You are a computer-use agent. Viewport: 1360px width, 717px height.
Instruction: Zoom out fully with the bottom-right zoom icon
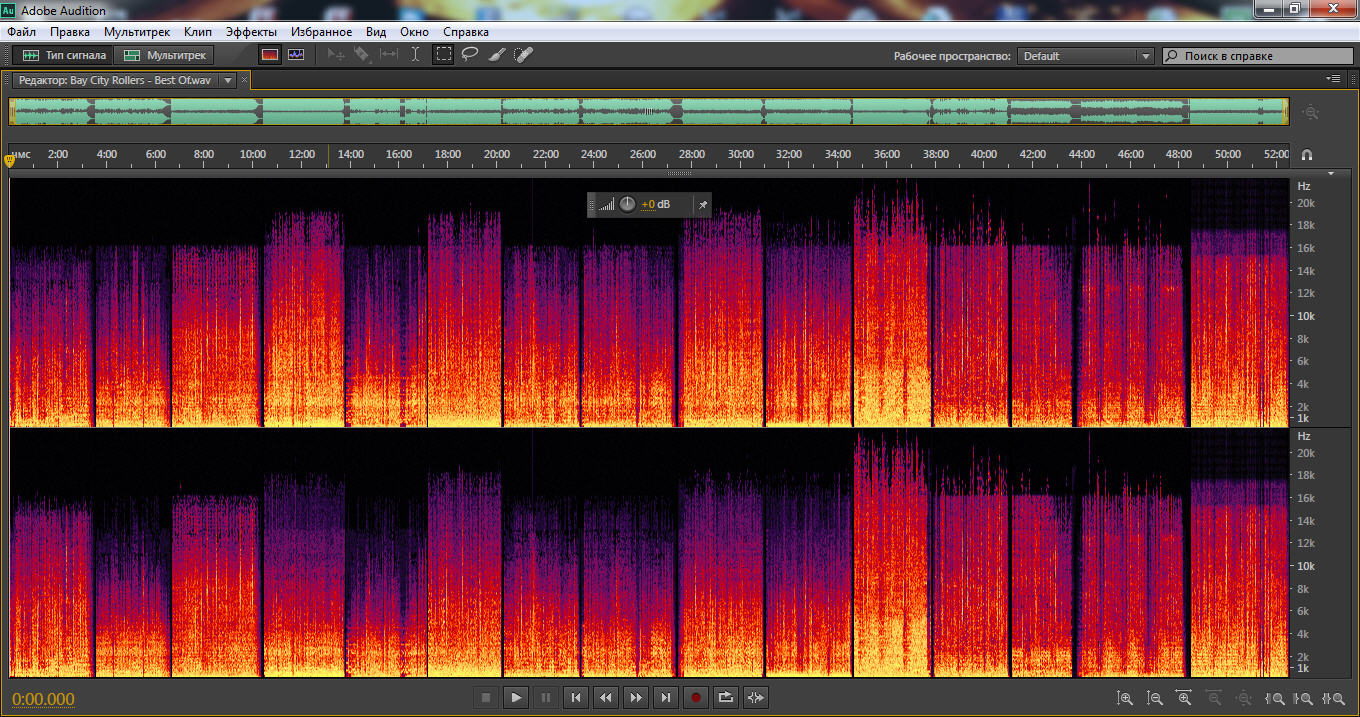[1243, 698]
